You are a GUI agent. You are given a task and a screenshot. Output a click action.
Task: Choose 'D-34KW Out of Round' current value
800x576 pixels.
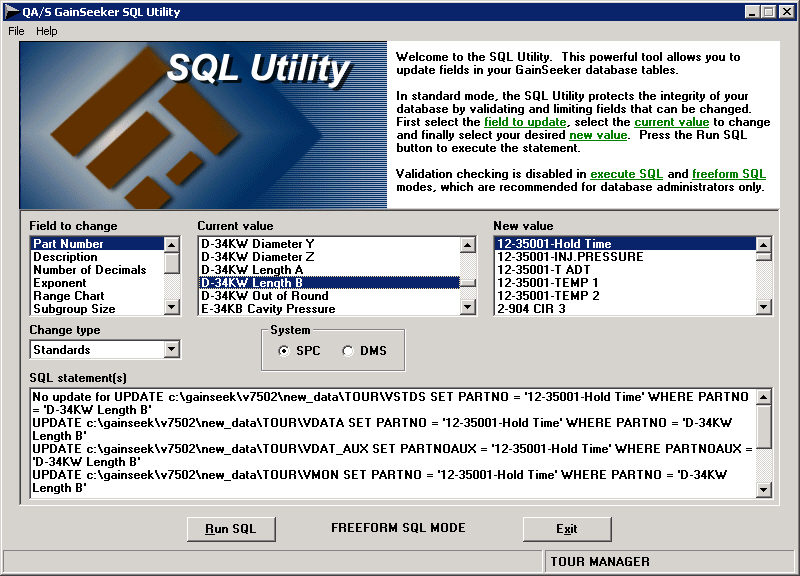[264, 296]
